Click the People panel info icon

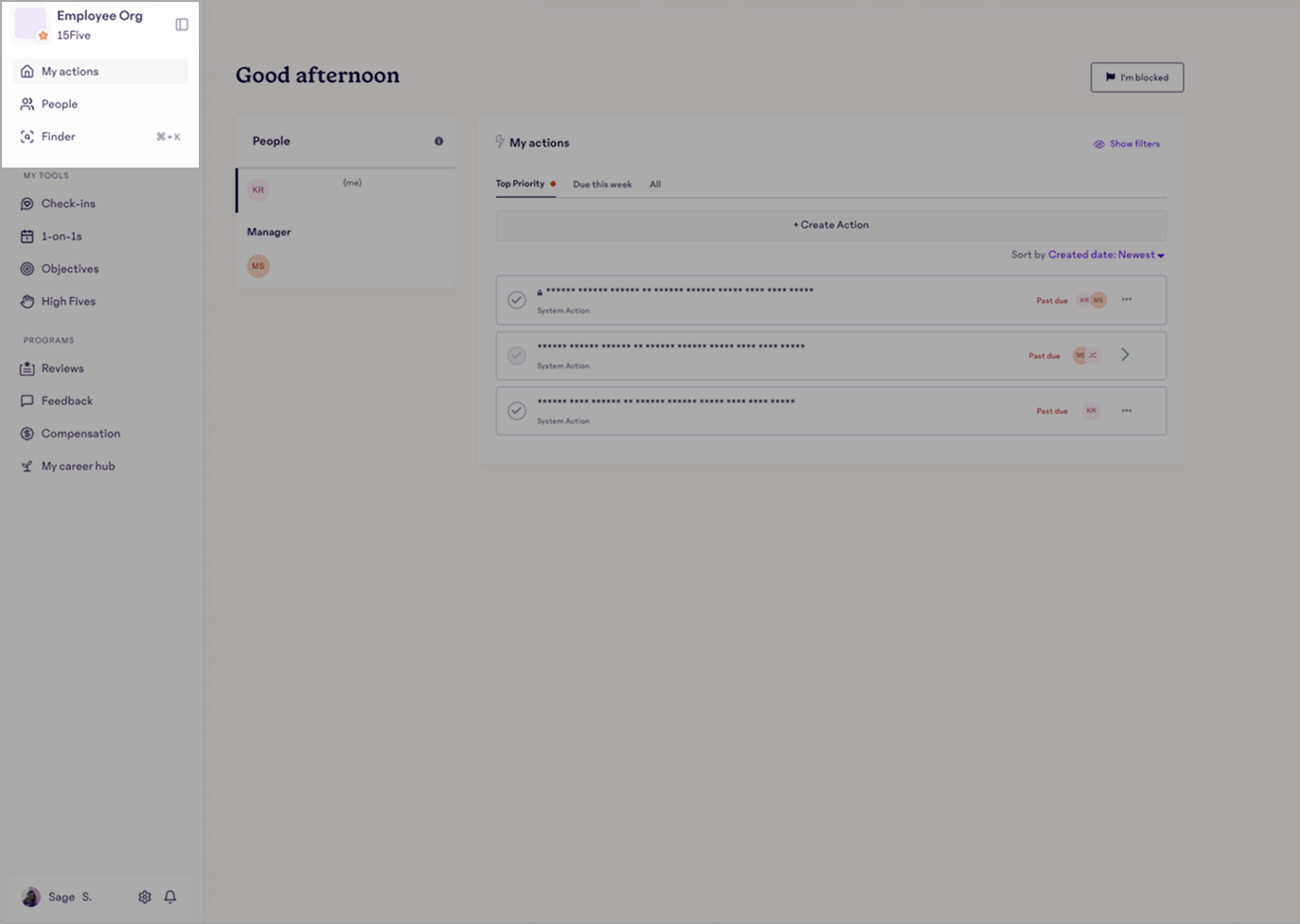tap(438, 141)
